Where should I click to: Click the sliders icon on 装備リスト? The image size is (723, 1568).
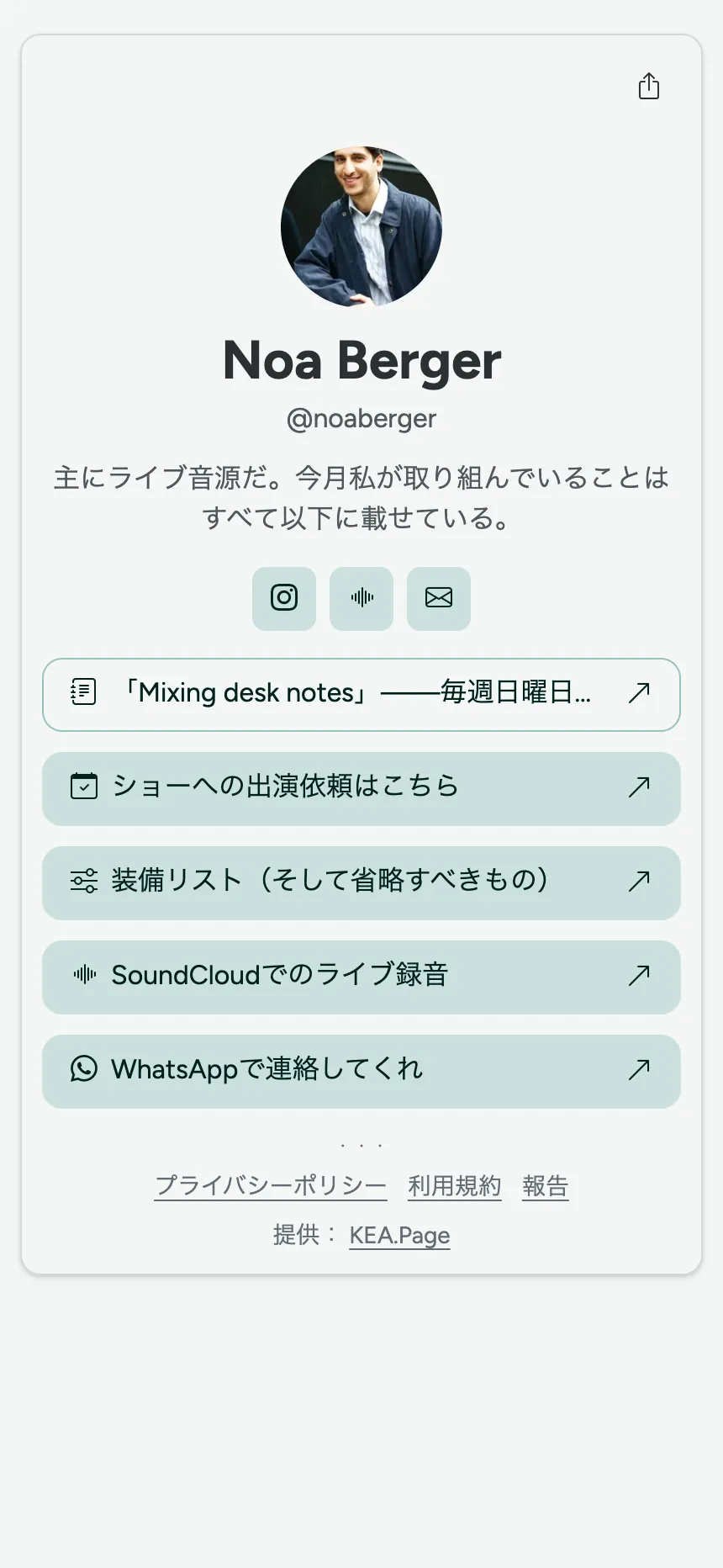[x=83, y=881]
